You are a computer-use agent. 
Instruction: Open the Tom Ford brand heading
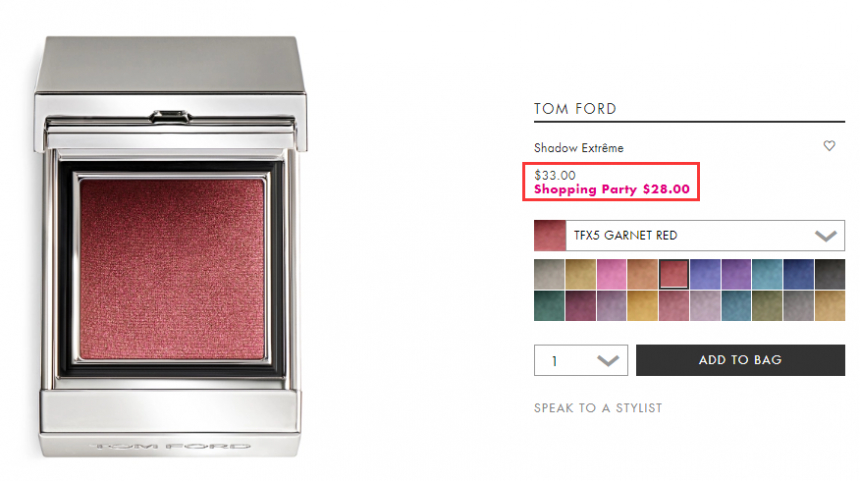575,109
